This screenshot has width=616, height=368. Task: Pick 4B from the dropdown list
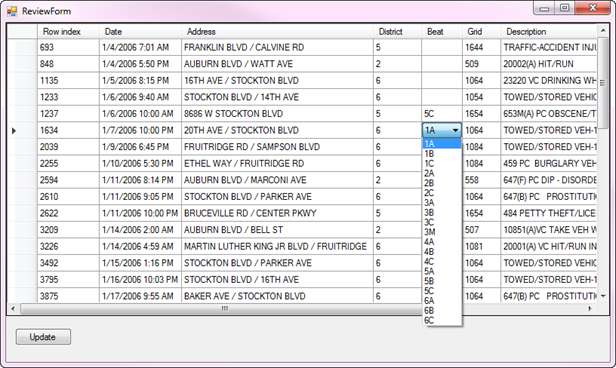point(442,252)
